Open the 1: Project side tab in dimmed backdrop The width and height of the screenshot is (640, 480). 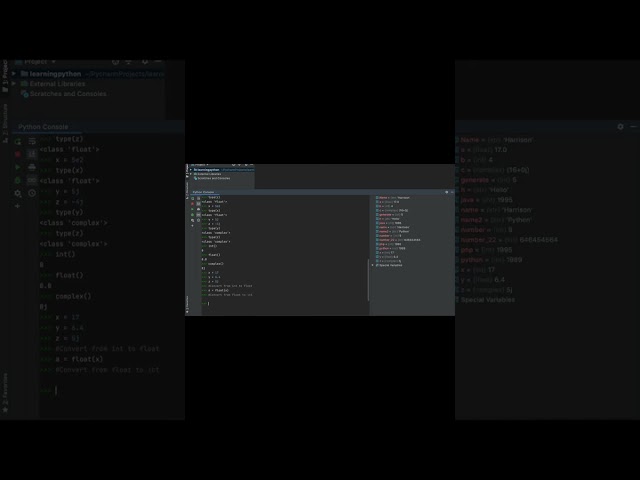pyautogui.click(x=5, y=76)
